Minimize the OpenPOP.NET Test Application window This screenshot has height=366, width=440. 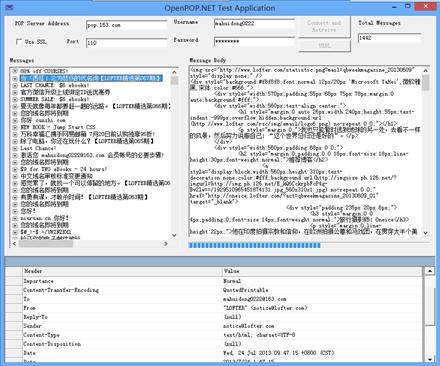tap(395, 6)
